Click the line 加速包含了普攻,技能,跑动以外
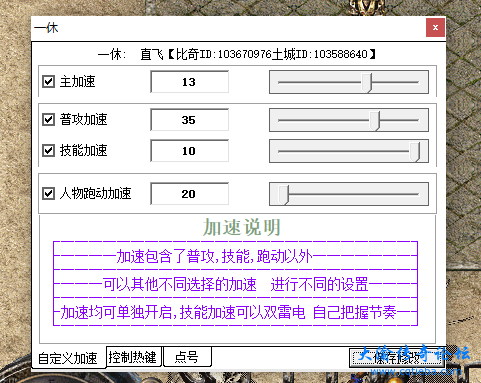 click(x=214, y=256)
